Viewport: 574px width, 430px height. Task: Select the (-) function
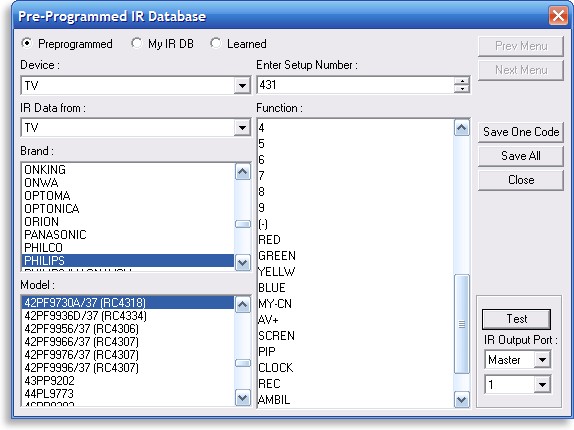tap(355, 224)
